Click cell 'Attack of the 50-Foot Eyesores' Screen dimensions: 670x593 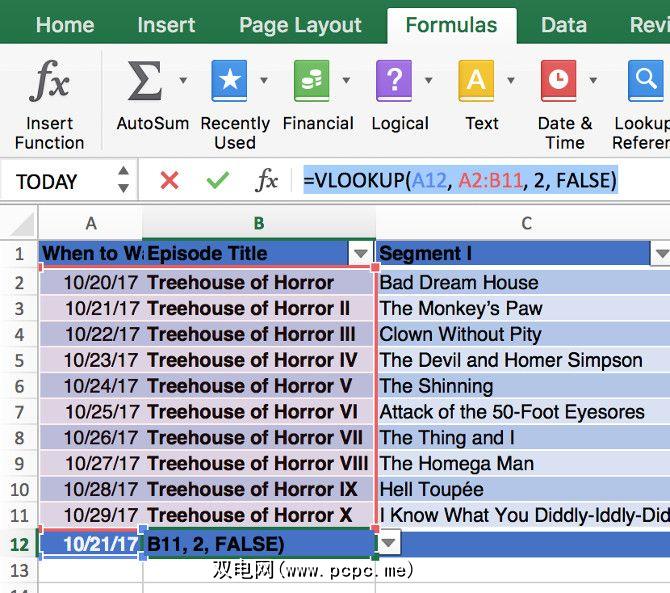(x=523, y=412)
